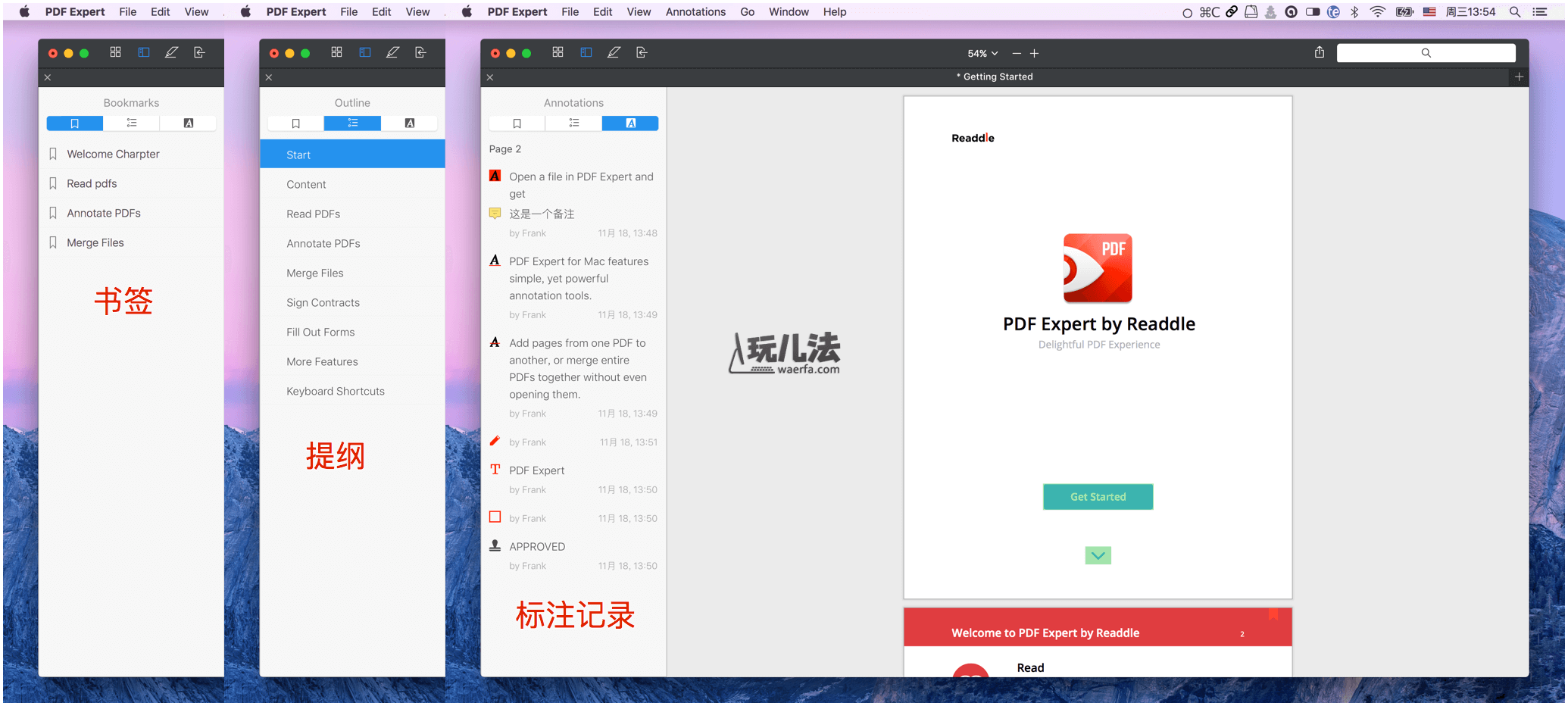Select the Sign Contracts outline item
This screenshot has width=1568, height=706.
352,302
